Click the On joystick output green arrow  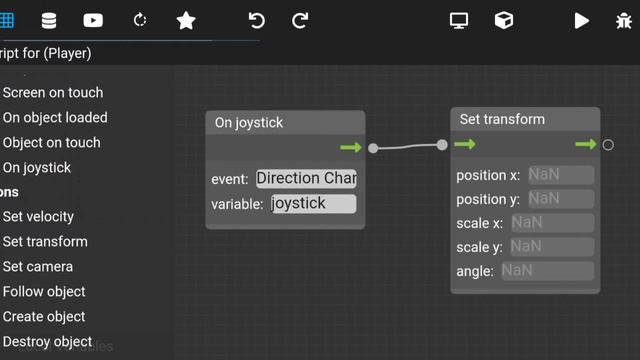[351, 147]
